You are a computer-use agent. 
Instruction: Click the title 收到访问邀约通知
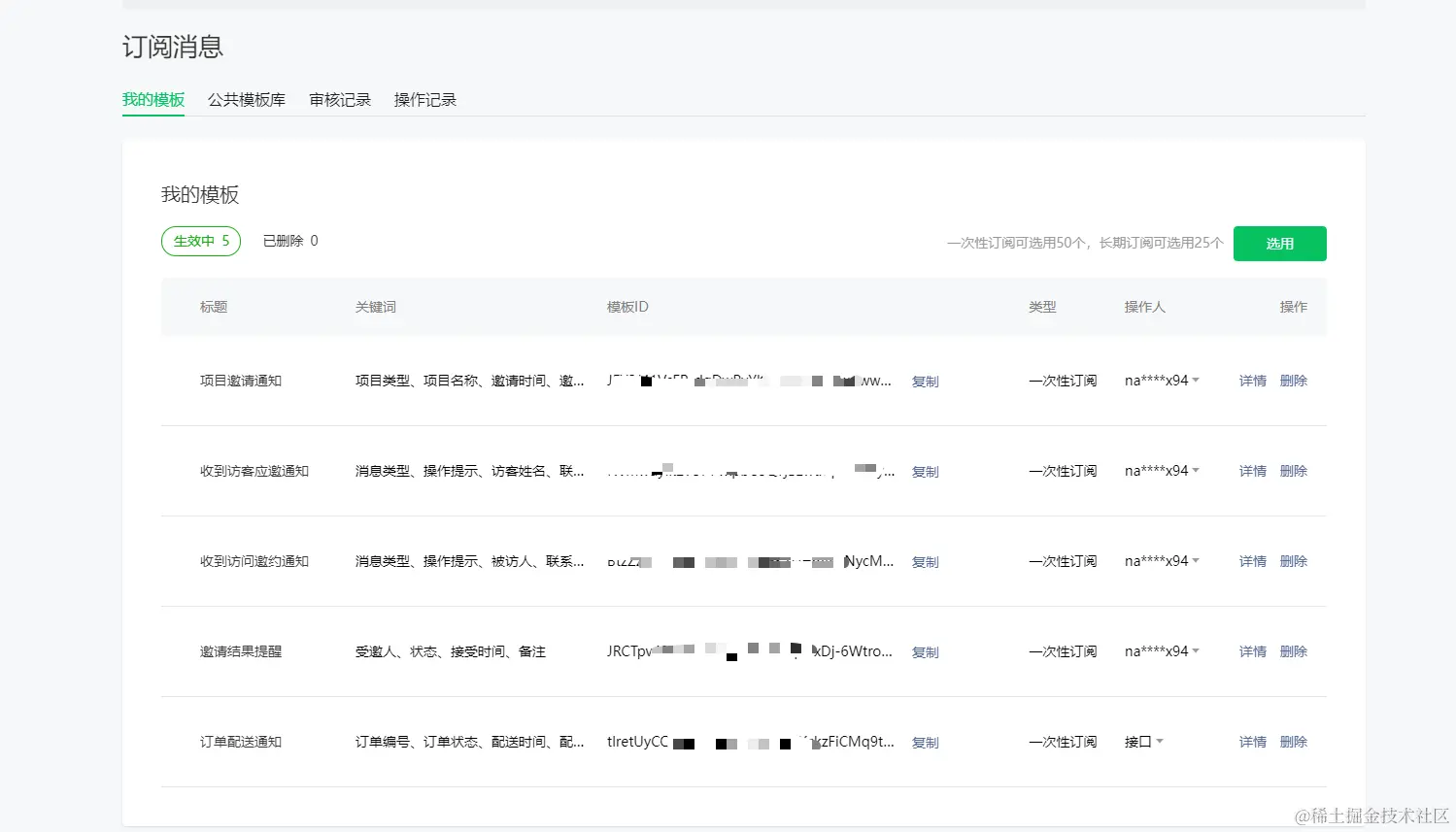point(254,561)
